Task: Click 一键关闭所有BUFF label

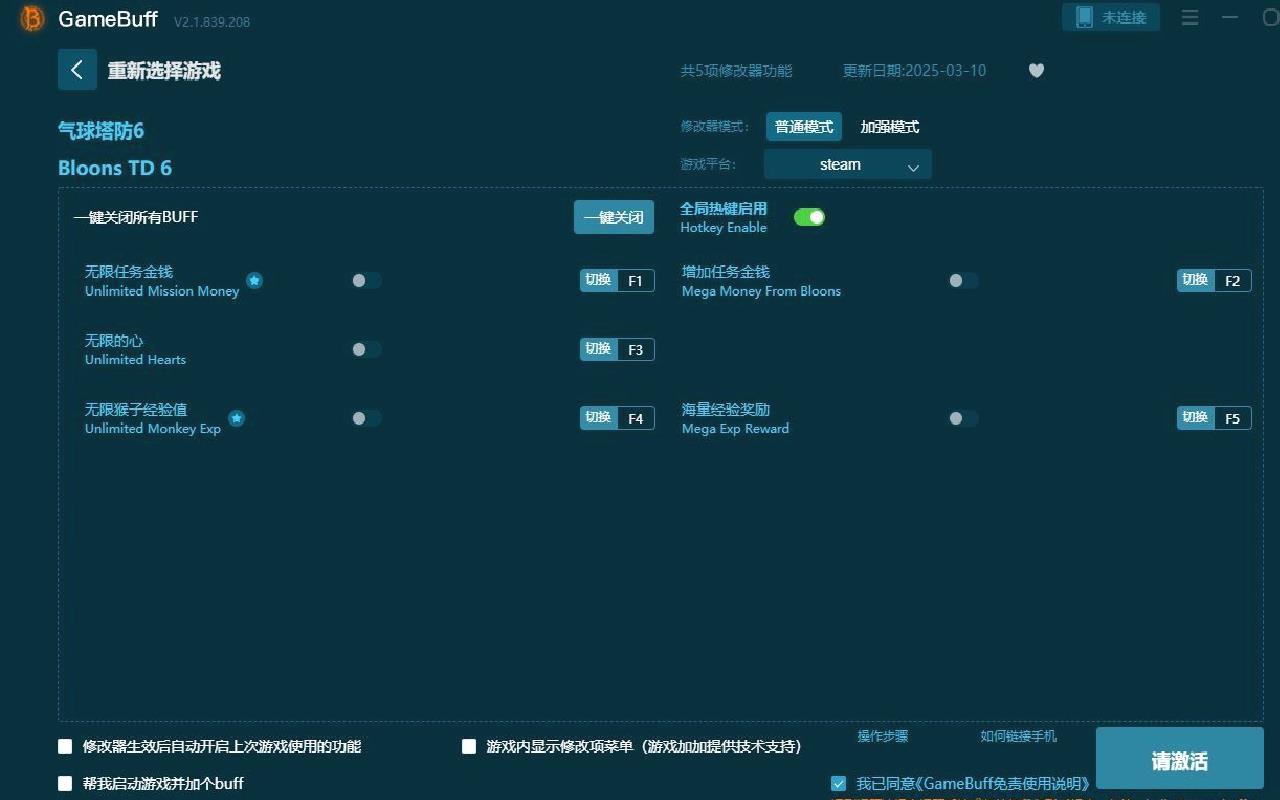Action: tap(136, 217)
